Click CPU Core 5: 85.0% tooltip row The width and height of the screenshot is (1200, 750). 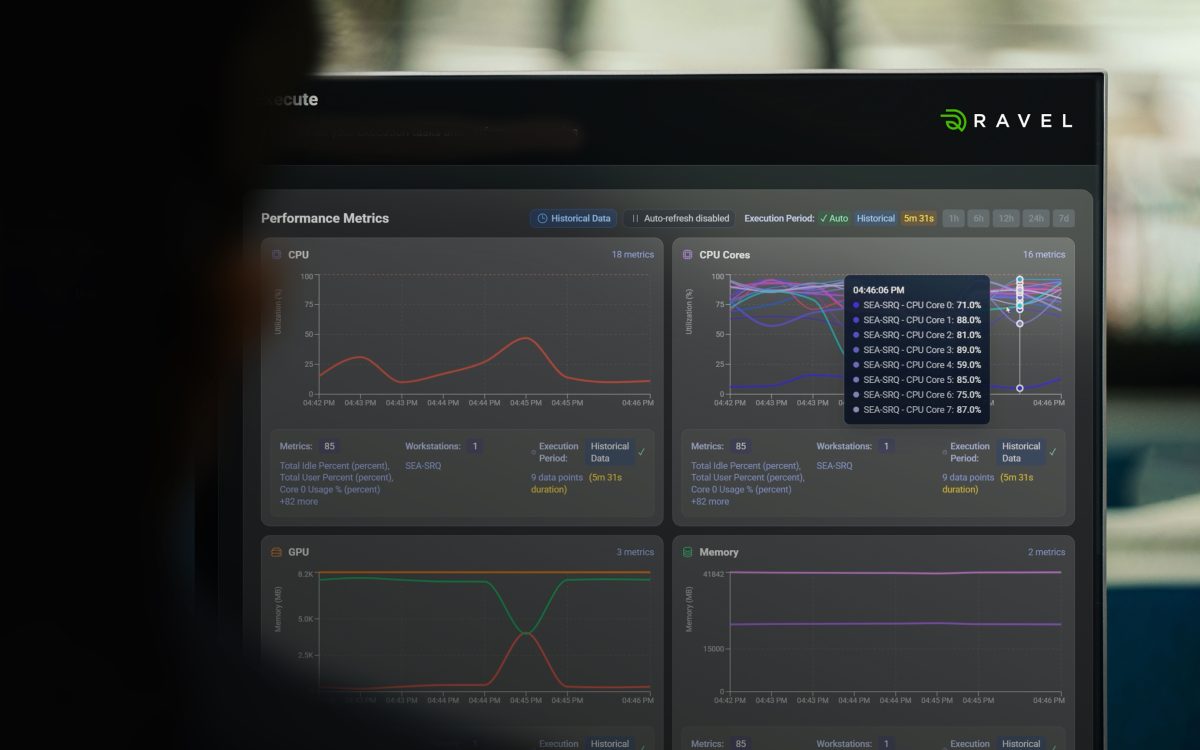[x=917, y=380]
